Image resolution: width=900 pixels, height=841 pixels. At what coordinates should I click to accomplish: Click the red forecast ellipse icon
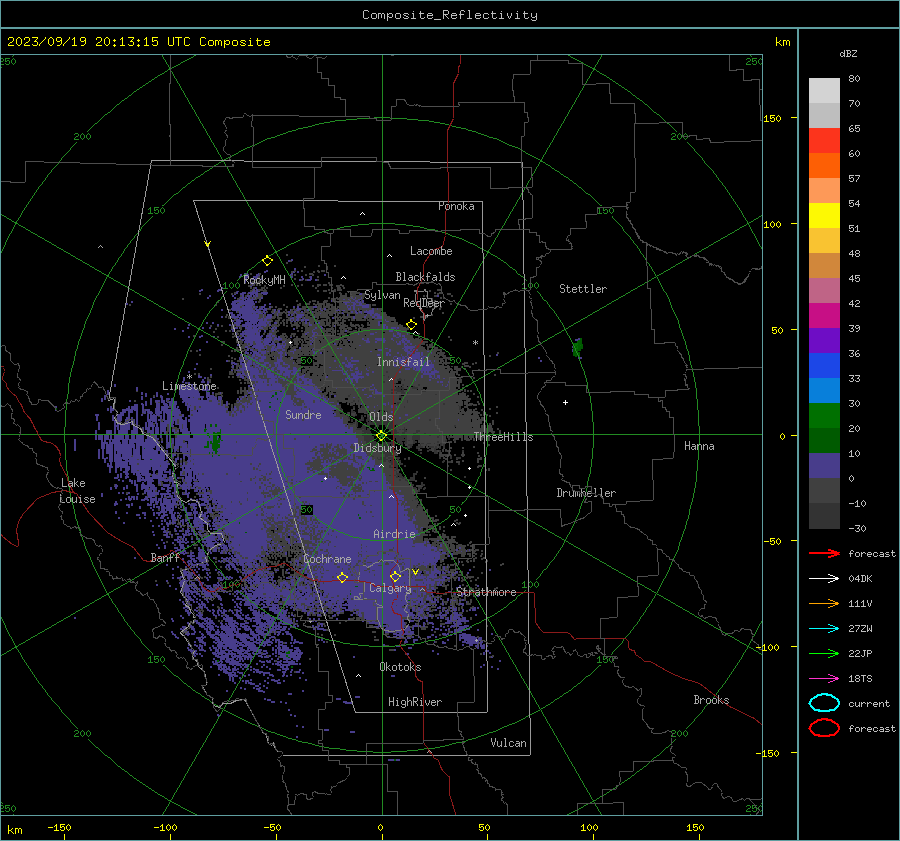(x=824, y=728)
